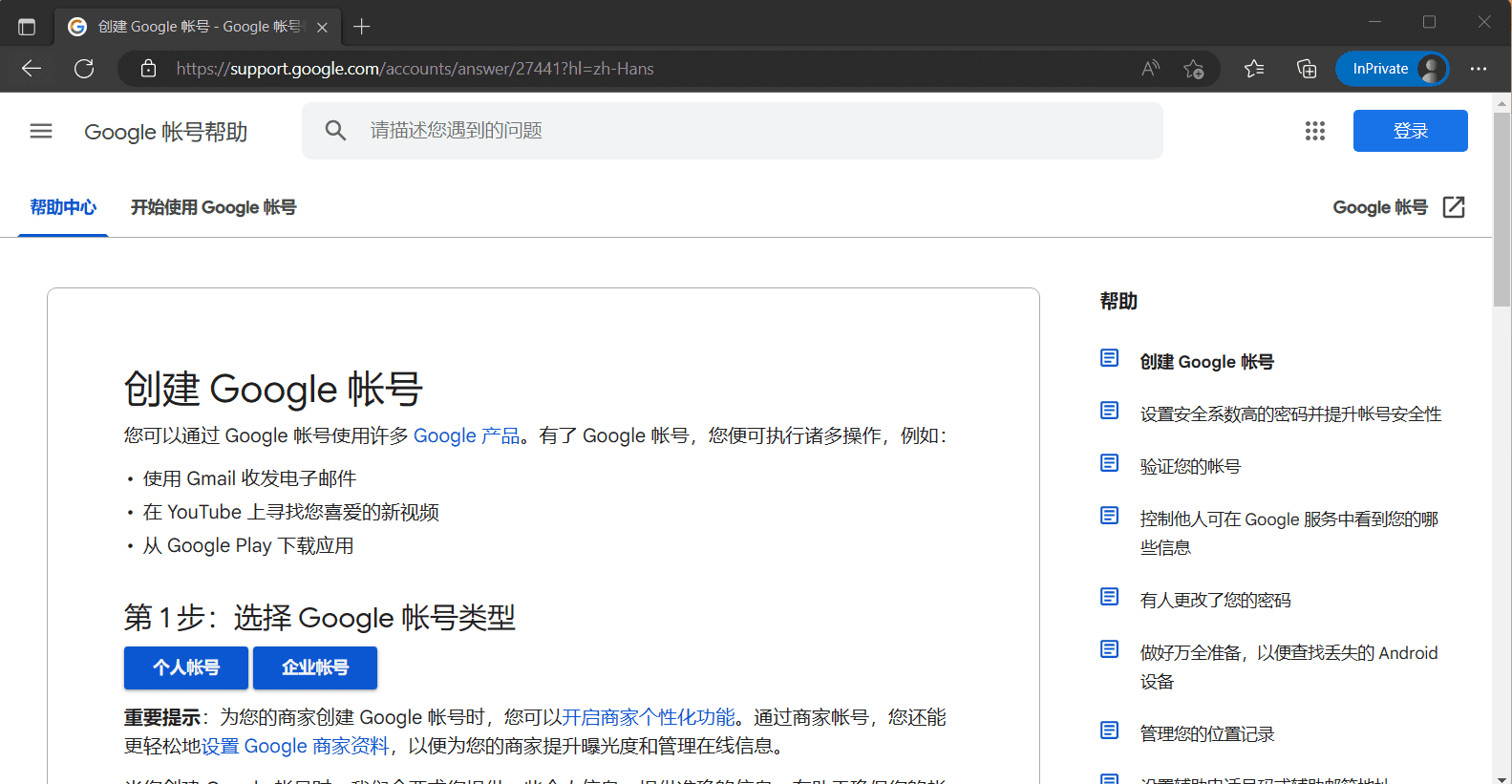
Task: Click the 登录 sign-in button
Action: pos(1410,131)
